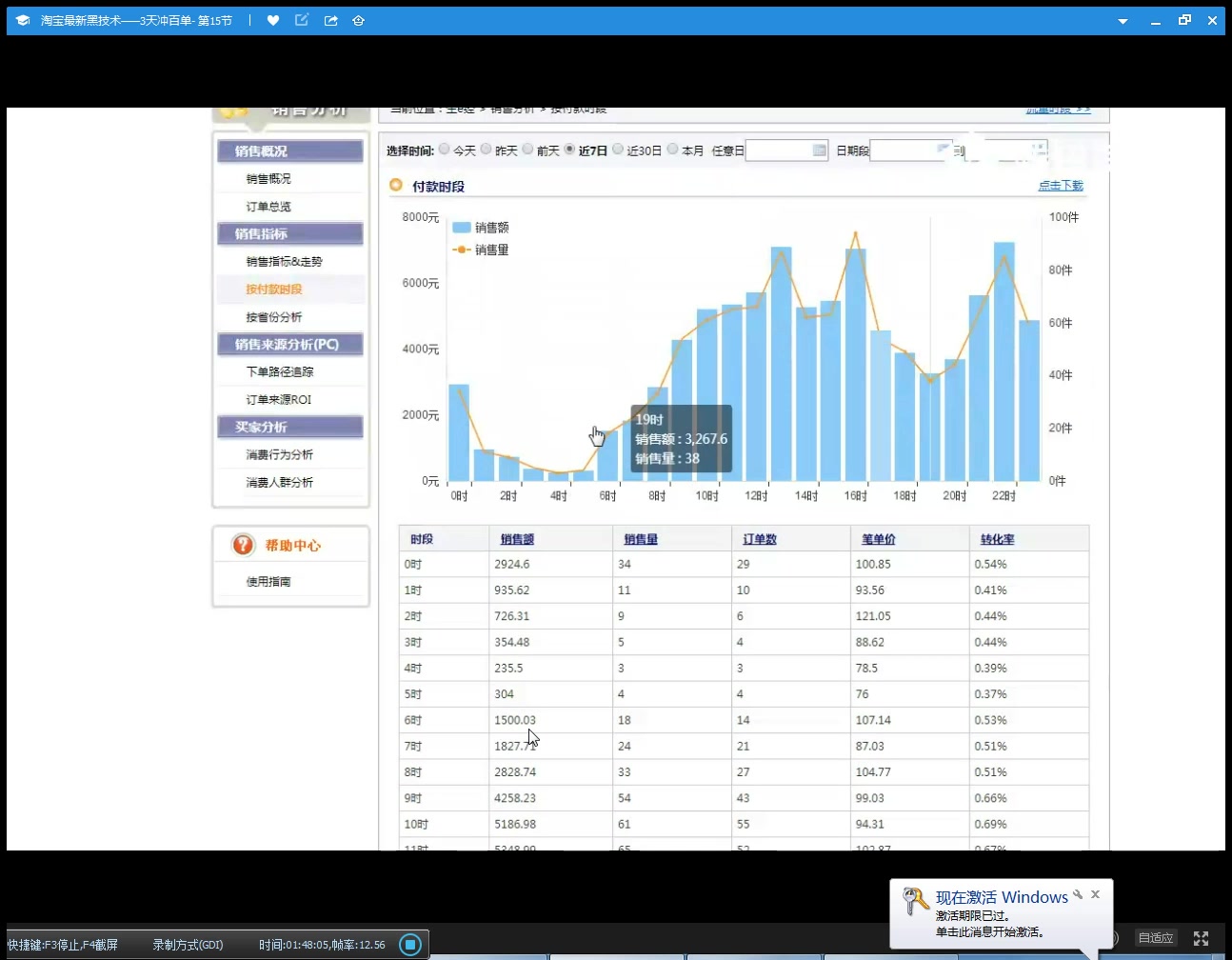Click the 自适应 fit button

(1156, 938)
